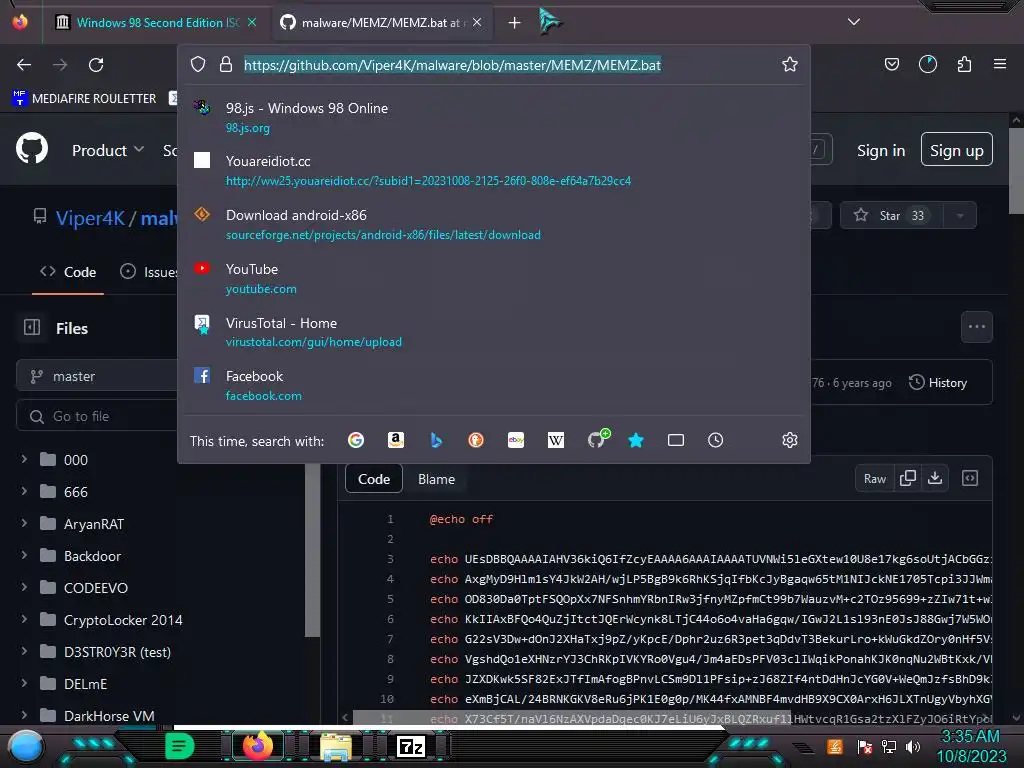
Task: Open the Pocket save icon
Action: [891, 64]
